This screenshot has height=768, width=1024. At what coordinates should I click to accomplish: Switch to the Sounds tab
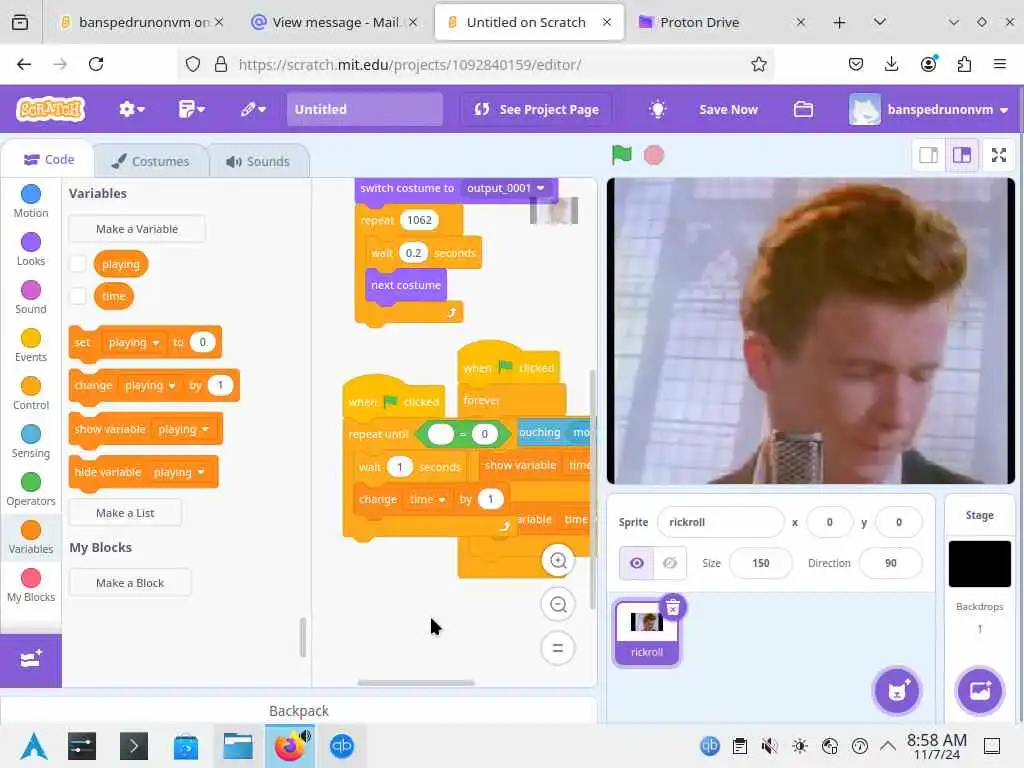[258, 161]
